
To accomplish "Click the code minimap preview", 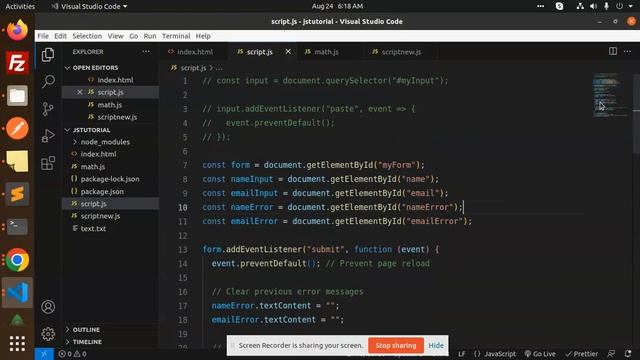I will click(x=611, y=96).
